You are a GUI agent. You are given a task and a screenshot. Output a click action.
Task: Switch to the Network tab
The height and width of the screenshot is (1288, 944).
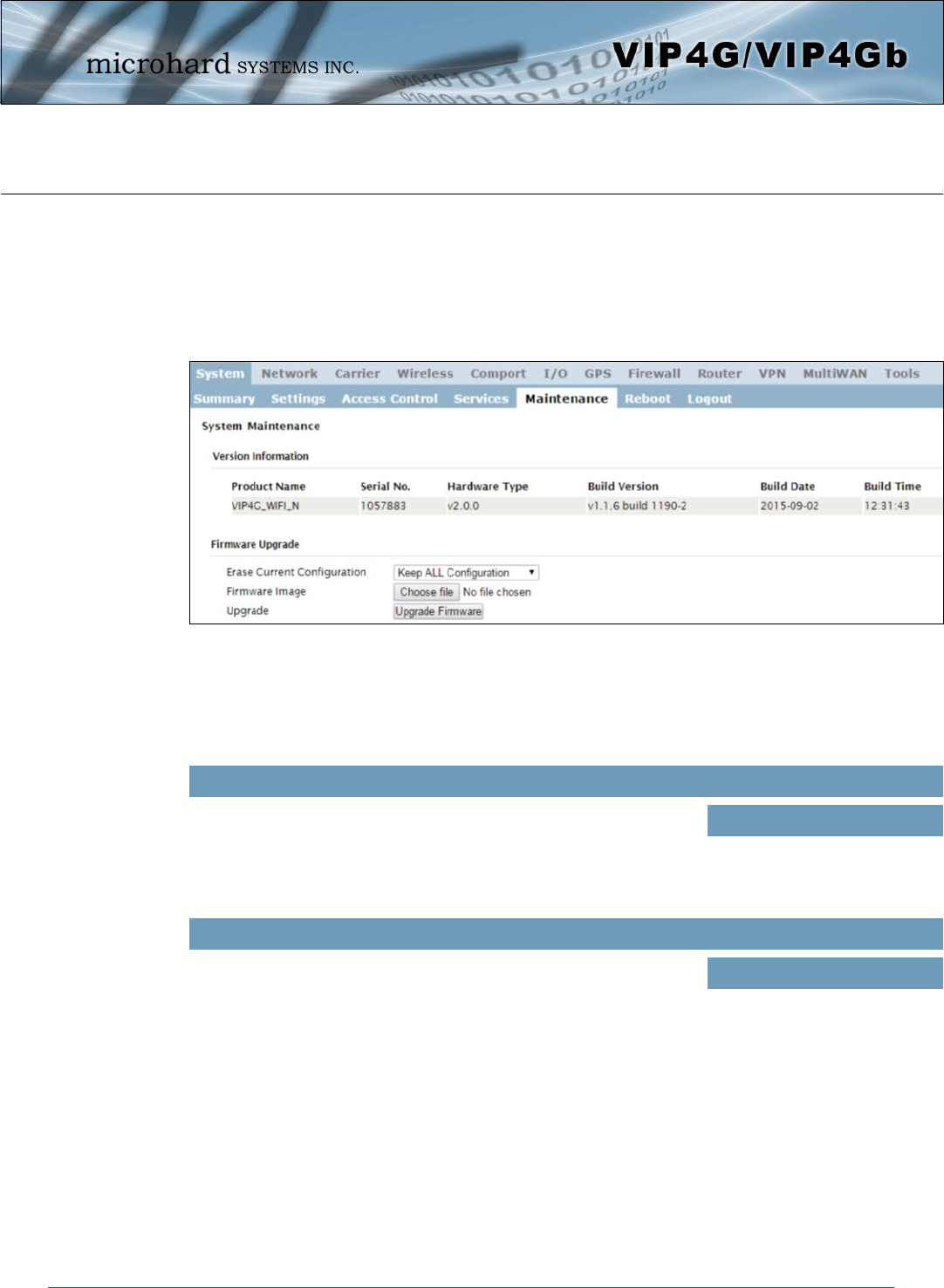[290, 374]
